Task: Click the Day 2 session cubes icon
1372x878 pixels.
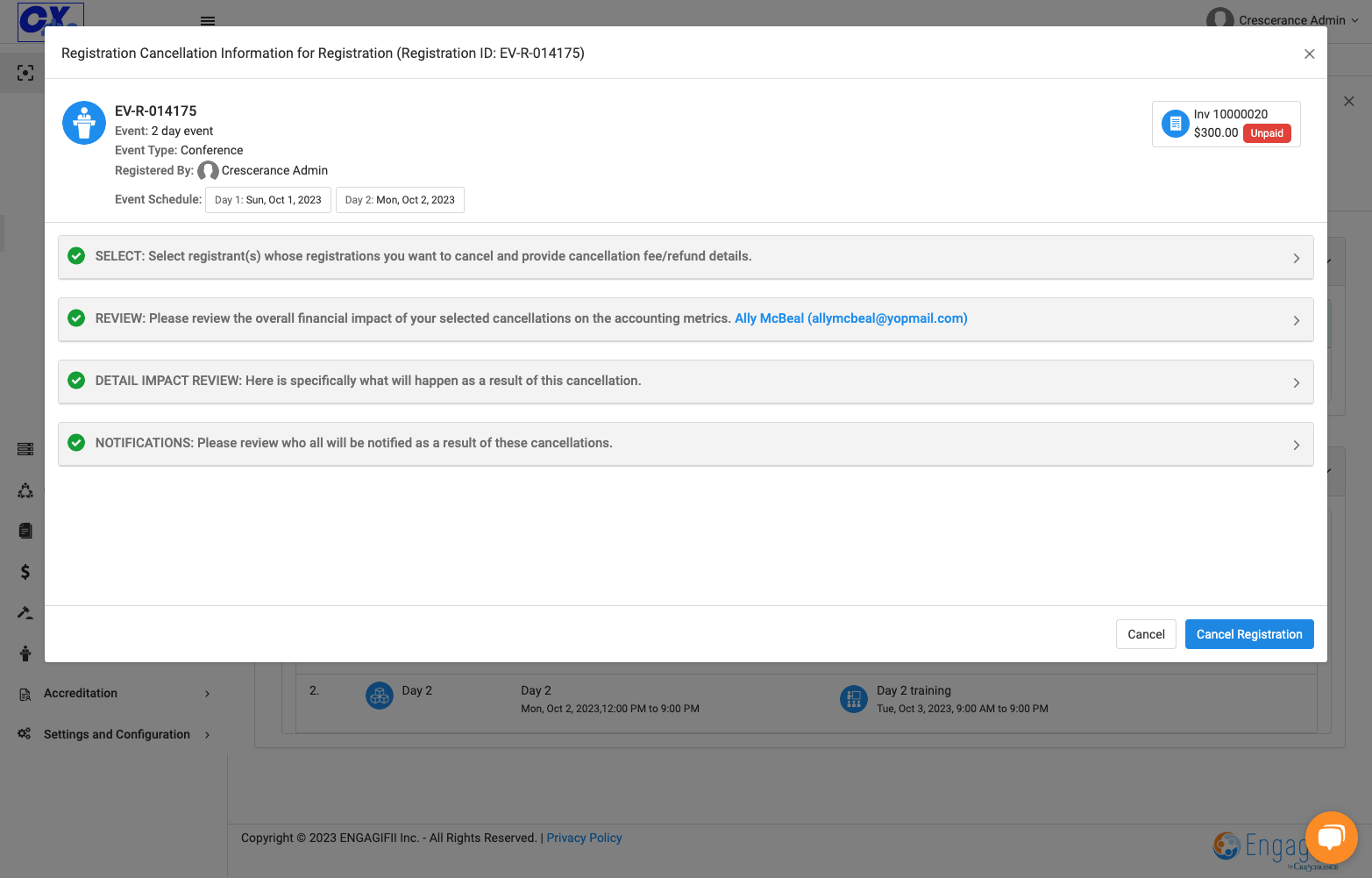Action: (x=379, y=696)
